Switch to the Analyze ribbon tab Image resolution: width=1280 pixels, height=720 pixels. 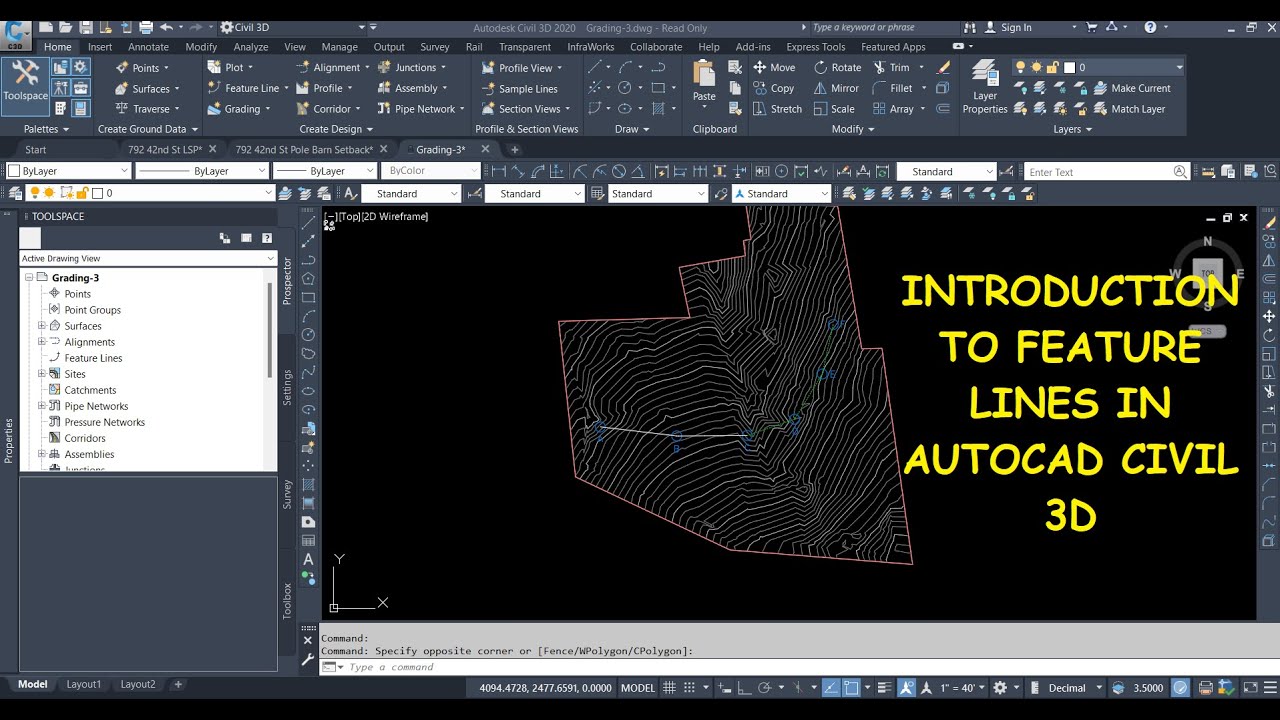250,46
